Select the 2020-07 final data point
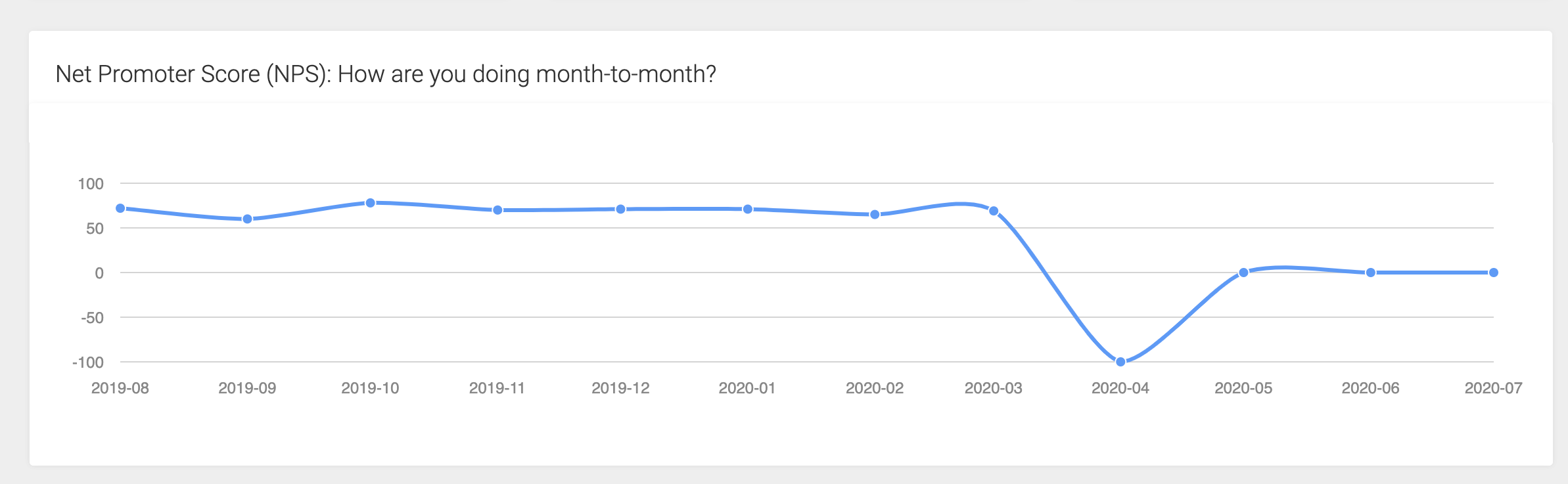The image size is (1568, 484). click(1494, 273)
